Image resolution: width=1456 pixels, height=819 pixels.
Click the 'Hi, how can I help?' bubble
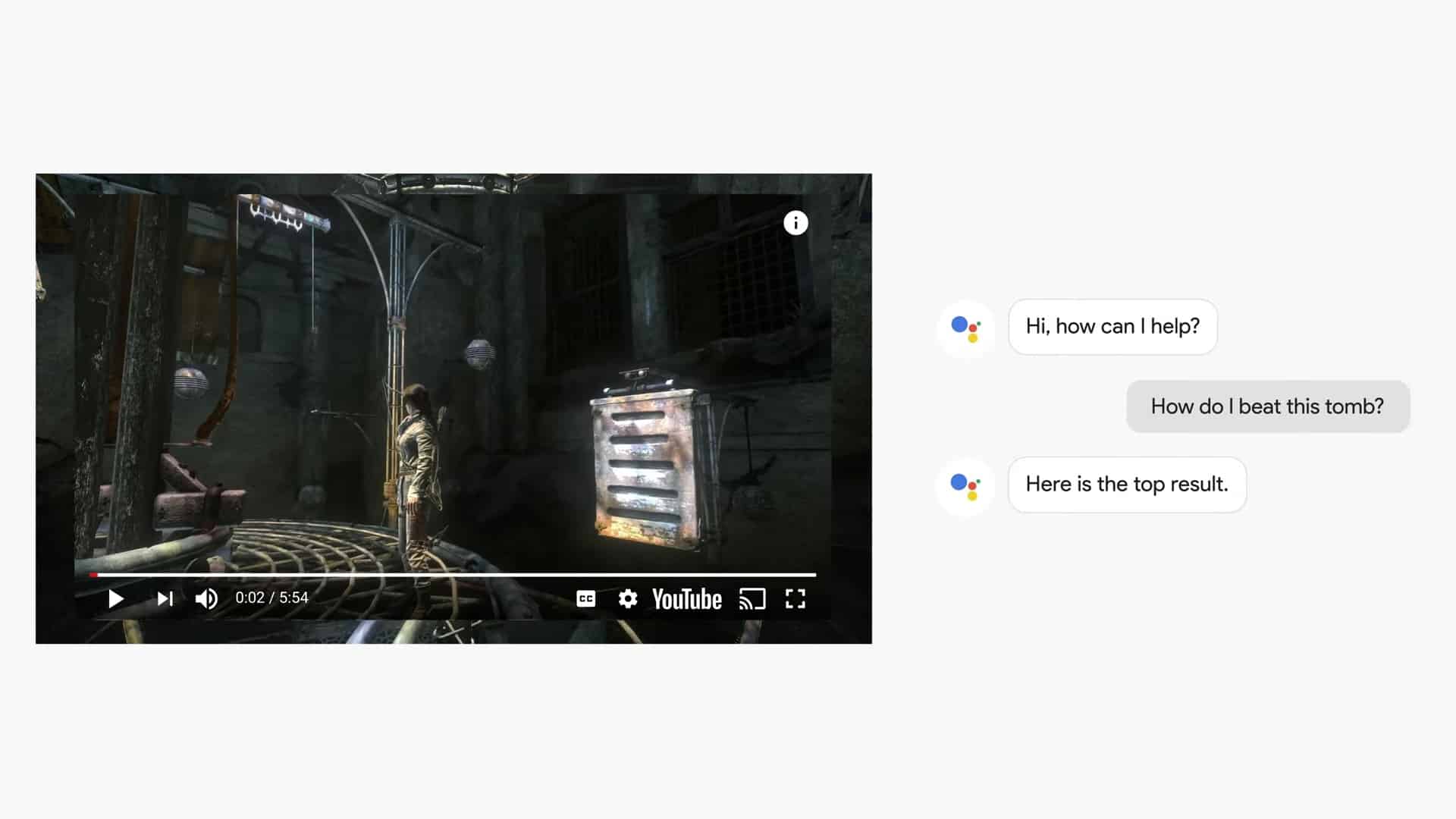click(1112, 327)
